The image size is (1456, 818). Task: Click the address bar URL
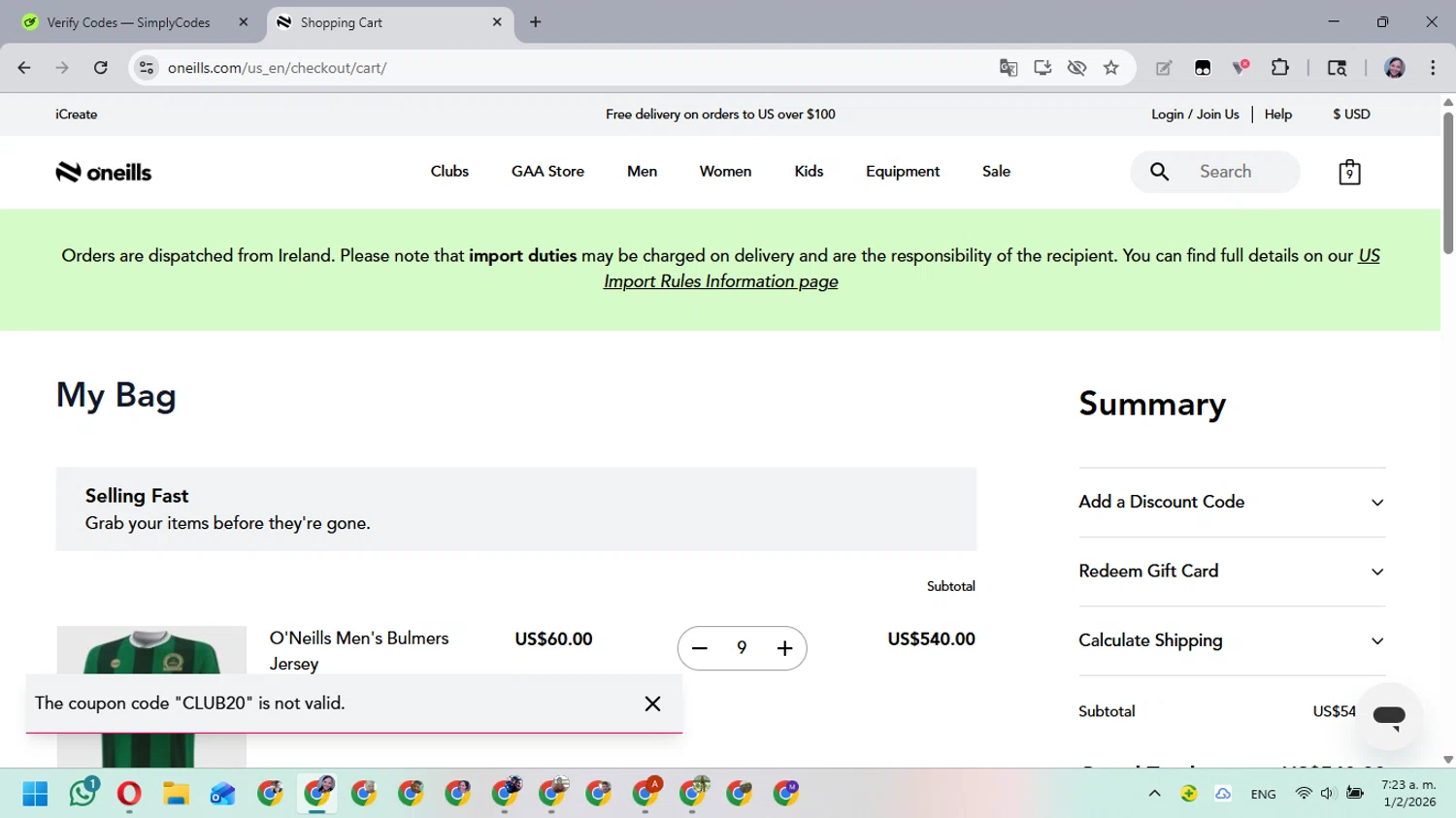coord(277,68)
